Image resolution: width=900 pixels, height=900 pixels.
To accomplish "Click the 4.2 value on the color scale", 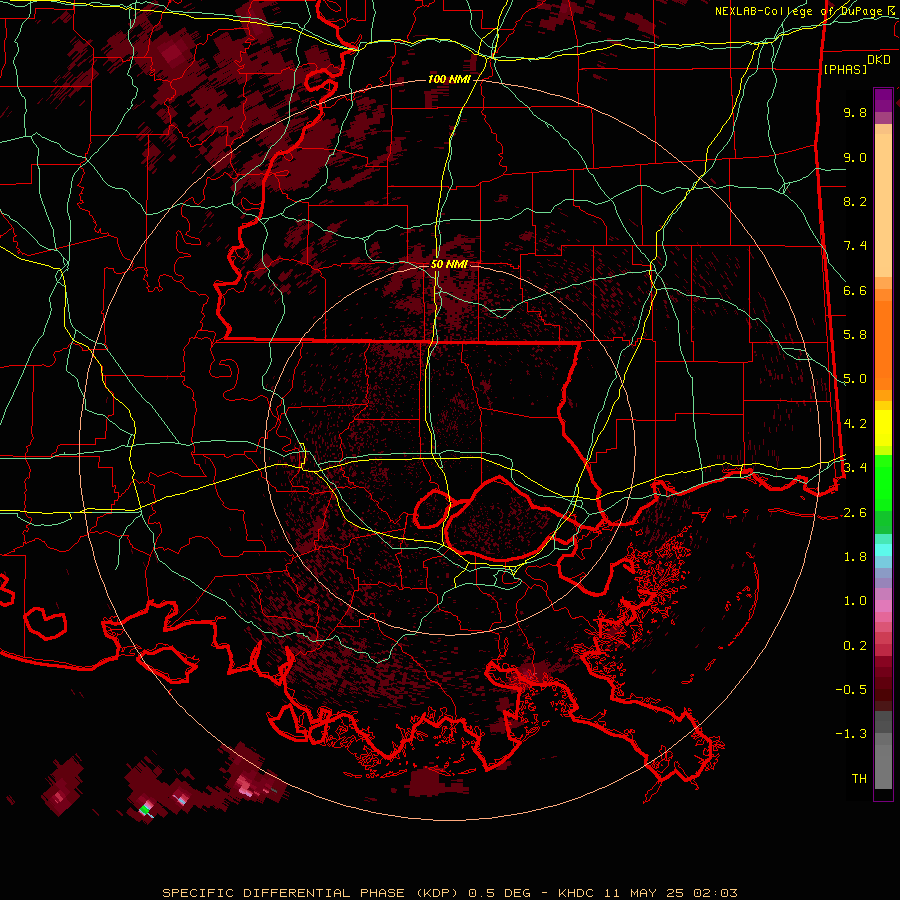I will coord(855,424).
